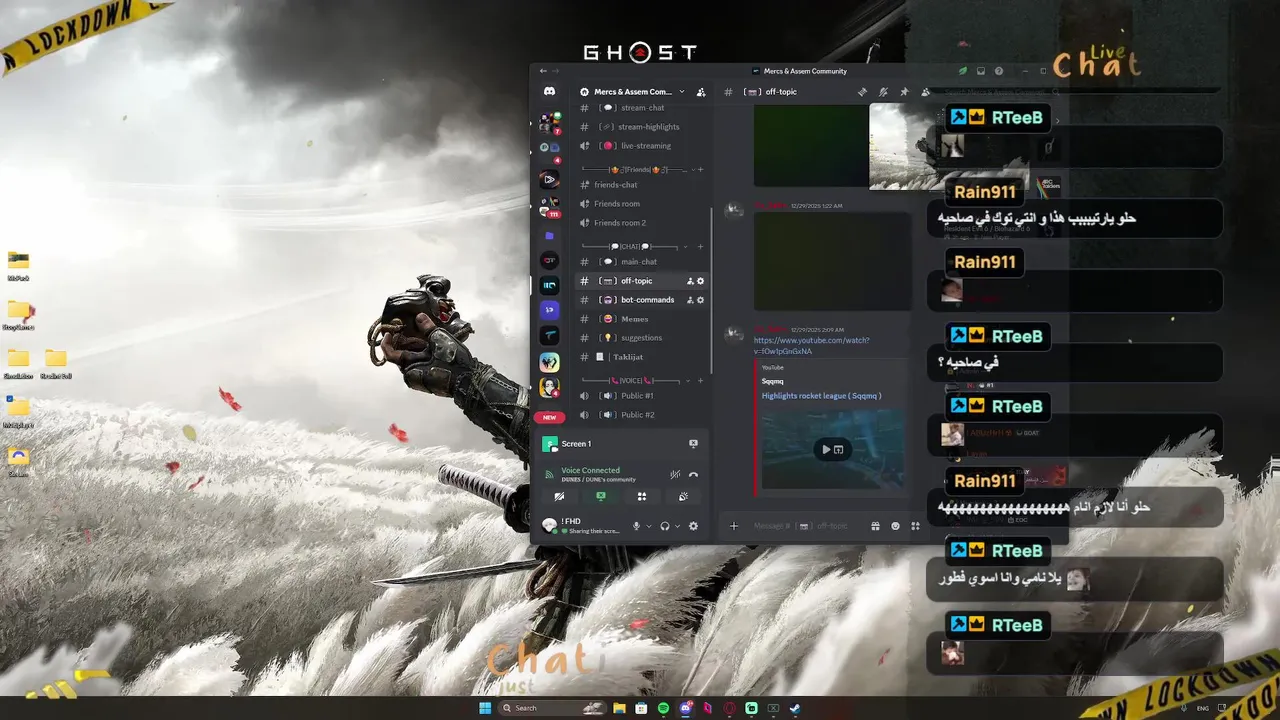Open microphone input options arrow
This screenshot has height=720, width=1280.
pos(648,526)
